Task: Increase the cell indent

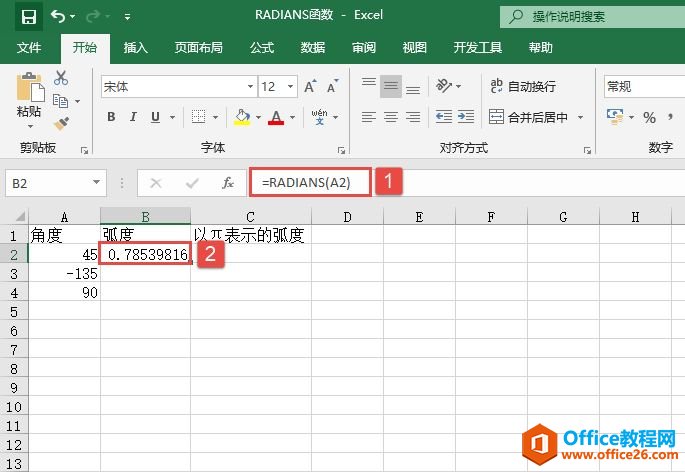Action: click(x=466, y=117)
